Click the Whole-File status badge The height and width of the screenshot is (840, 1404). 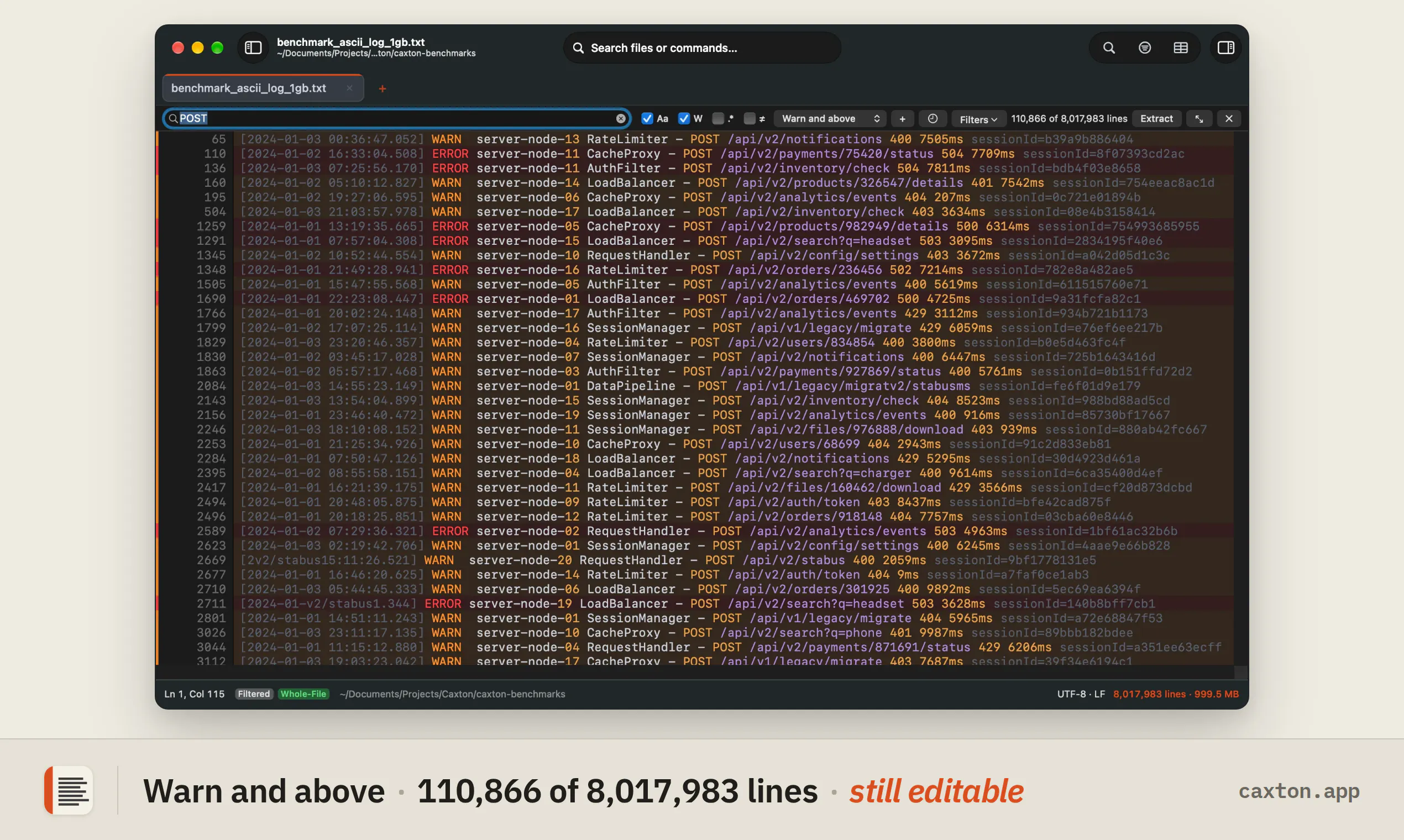[x=303, y=694]
